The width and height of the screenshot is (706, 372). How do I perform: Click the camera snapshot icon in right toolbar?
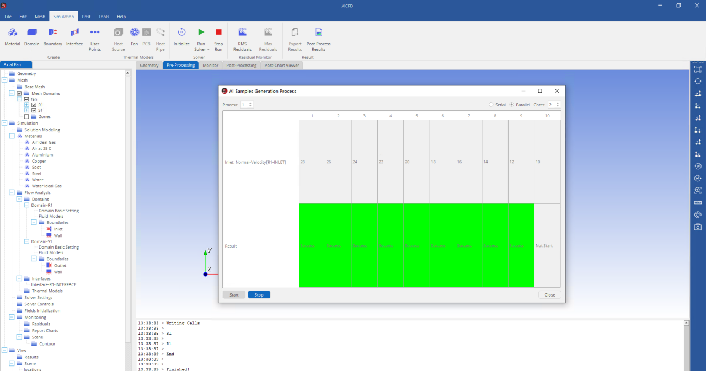698,227
